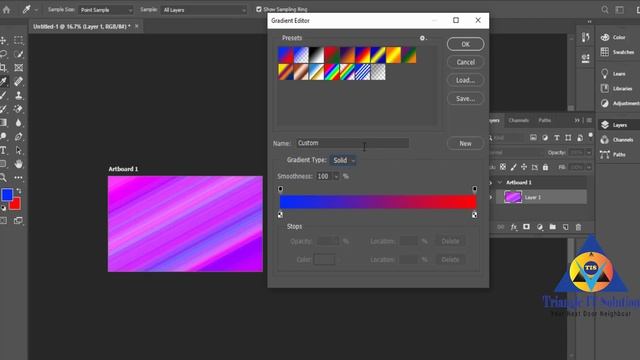Click the Home icon in options bar
The image size is (640, 360).
tap(7, 9)
